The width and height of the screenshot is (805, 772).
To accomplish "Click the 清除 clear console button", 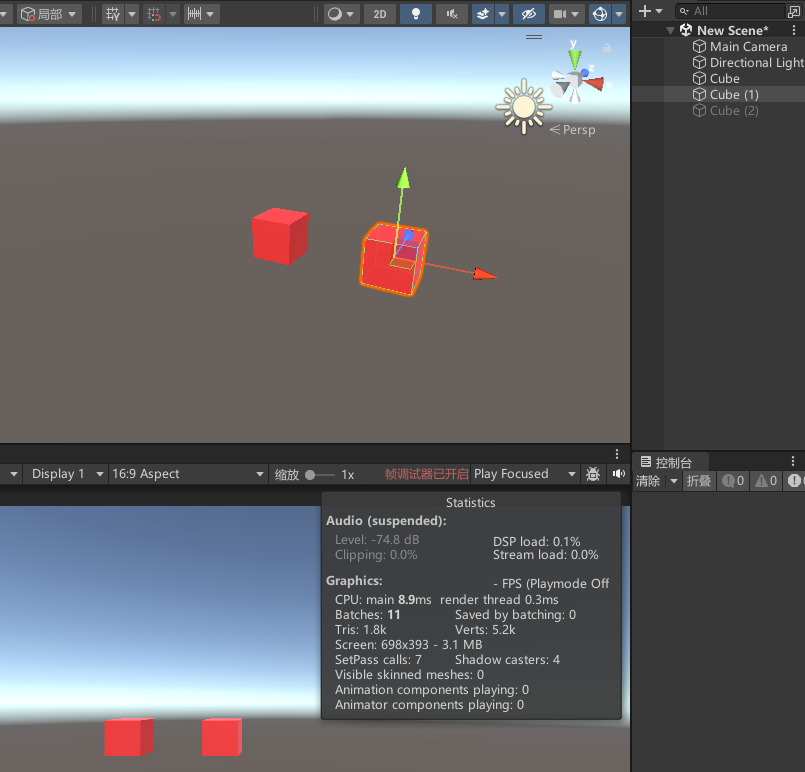I will 649,481.
